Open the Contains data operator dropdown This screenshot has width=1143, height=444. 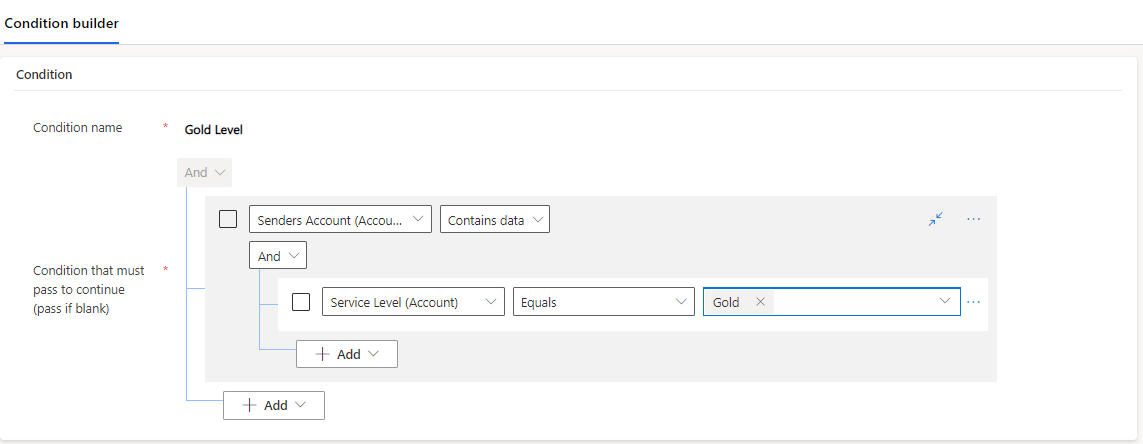pos(495,219)
